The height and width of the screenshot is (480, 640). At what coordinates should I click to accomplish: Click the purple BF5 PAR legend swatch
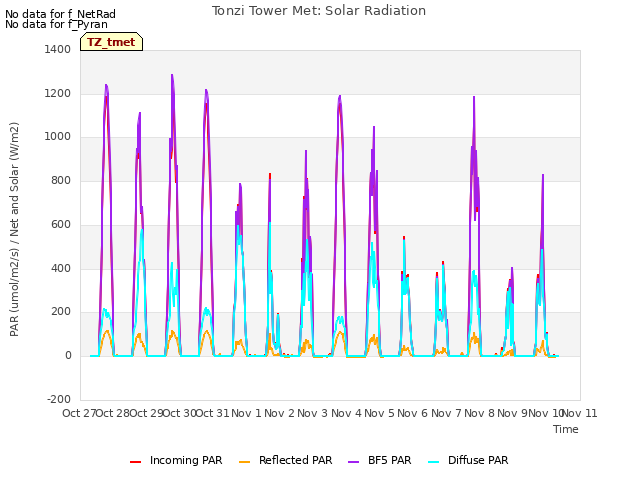click(353, 462)
